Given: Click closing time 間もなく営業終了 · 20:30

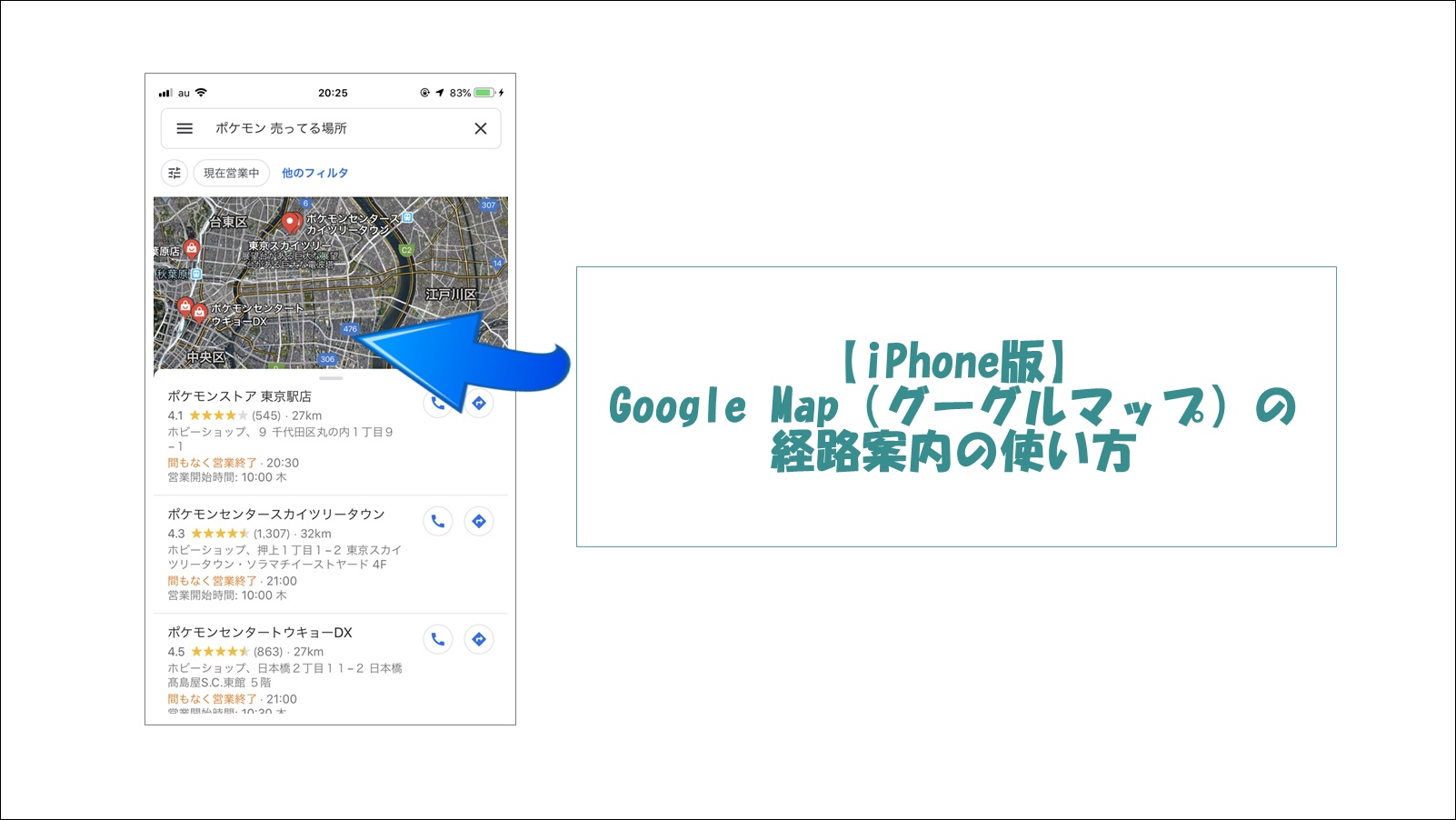Looking at the screenshot, I should (233, 463).
